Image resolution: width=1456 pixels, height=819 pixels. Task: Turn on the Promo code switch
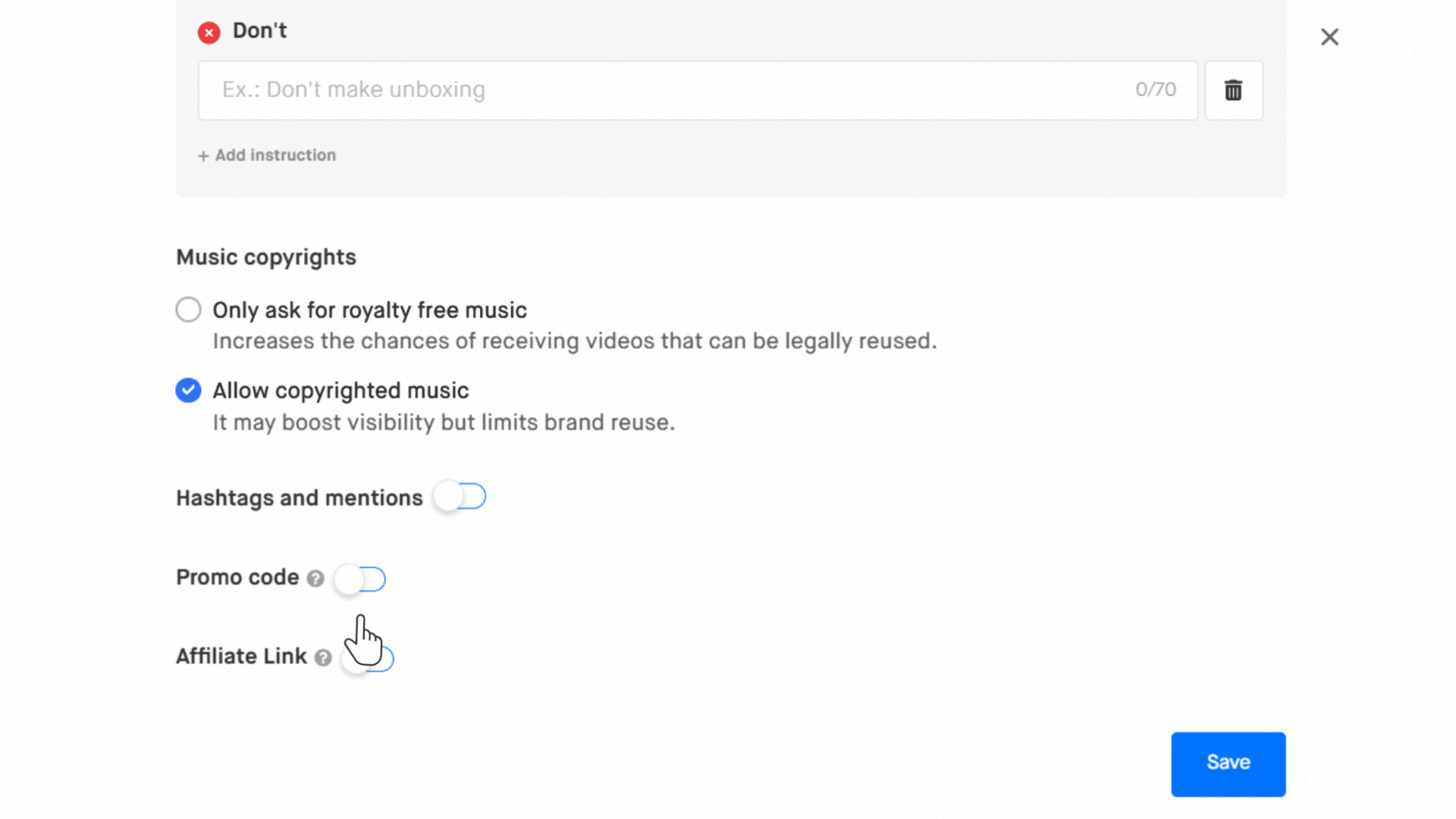360,579
